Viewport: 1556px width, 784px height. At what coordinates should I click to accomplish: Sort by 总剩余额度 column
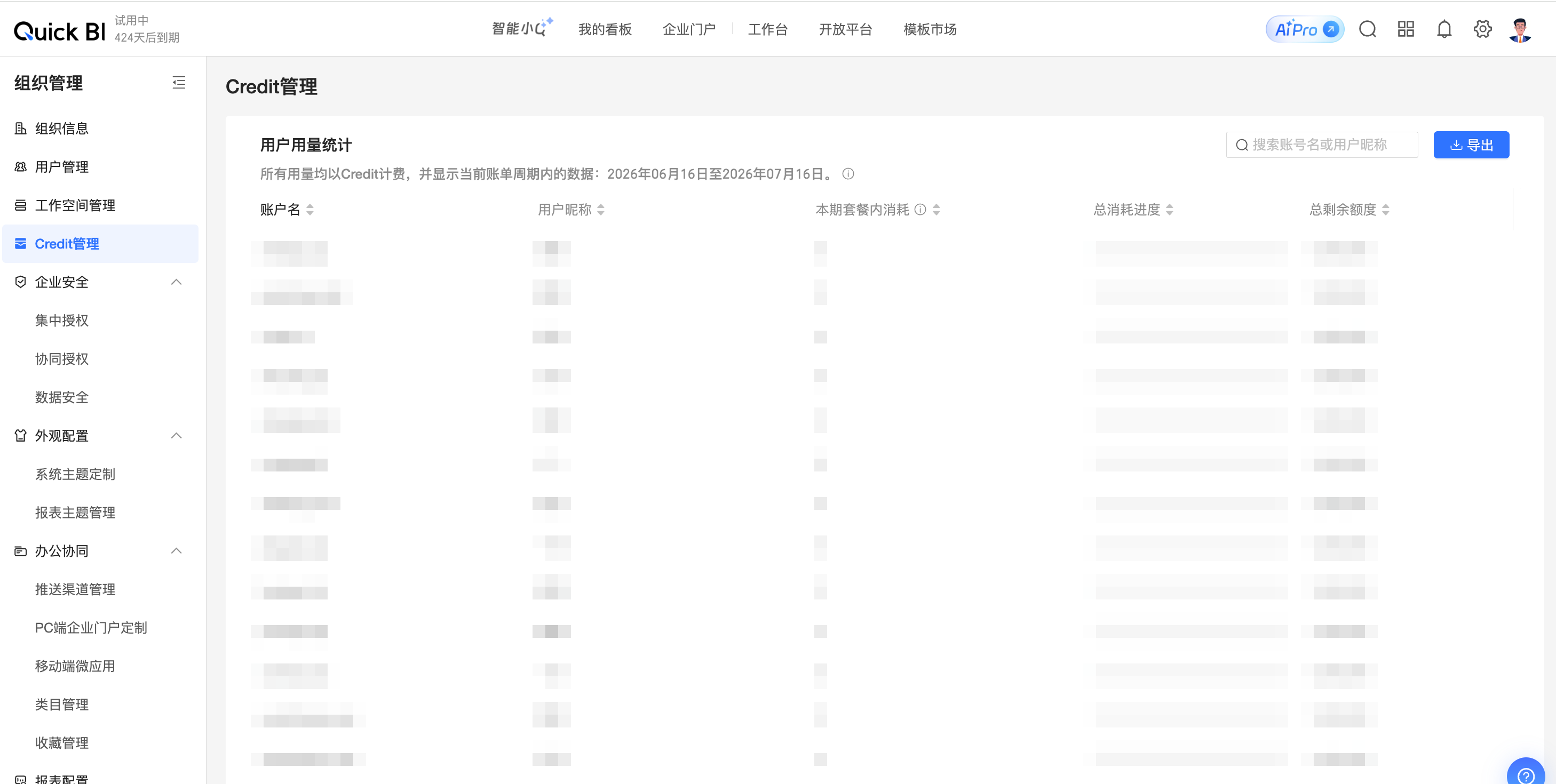(1386, 210)
